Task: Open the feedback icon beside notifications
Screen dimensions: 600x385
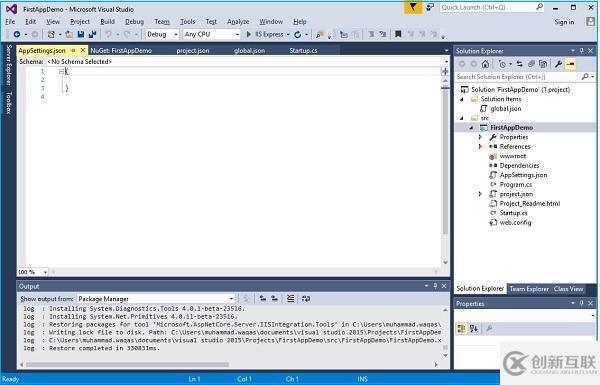Action: (x=430, y=7)
